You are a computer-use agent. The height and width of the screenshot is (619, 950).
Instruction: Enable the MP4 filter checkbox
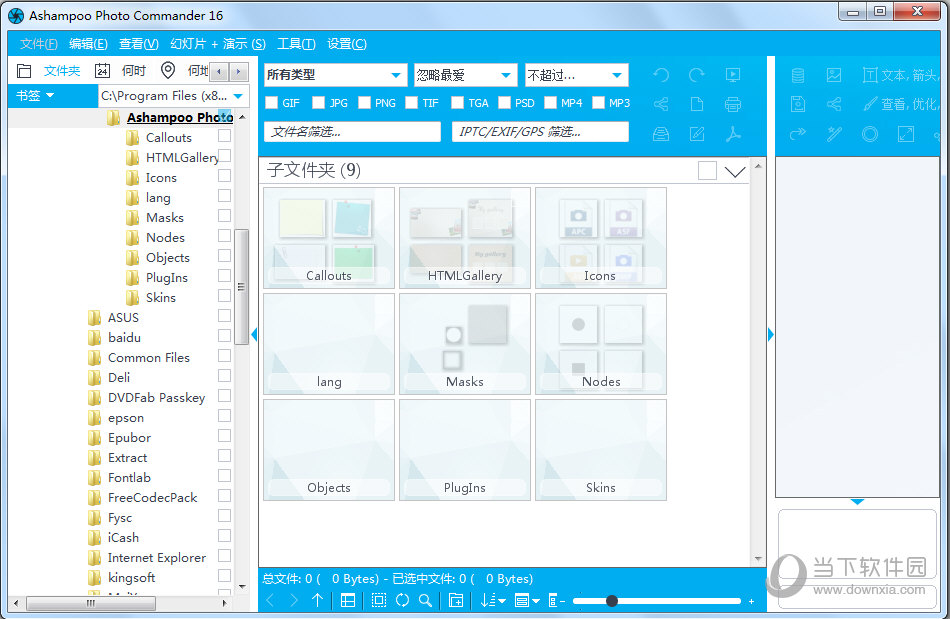550,102
